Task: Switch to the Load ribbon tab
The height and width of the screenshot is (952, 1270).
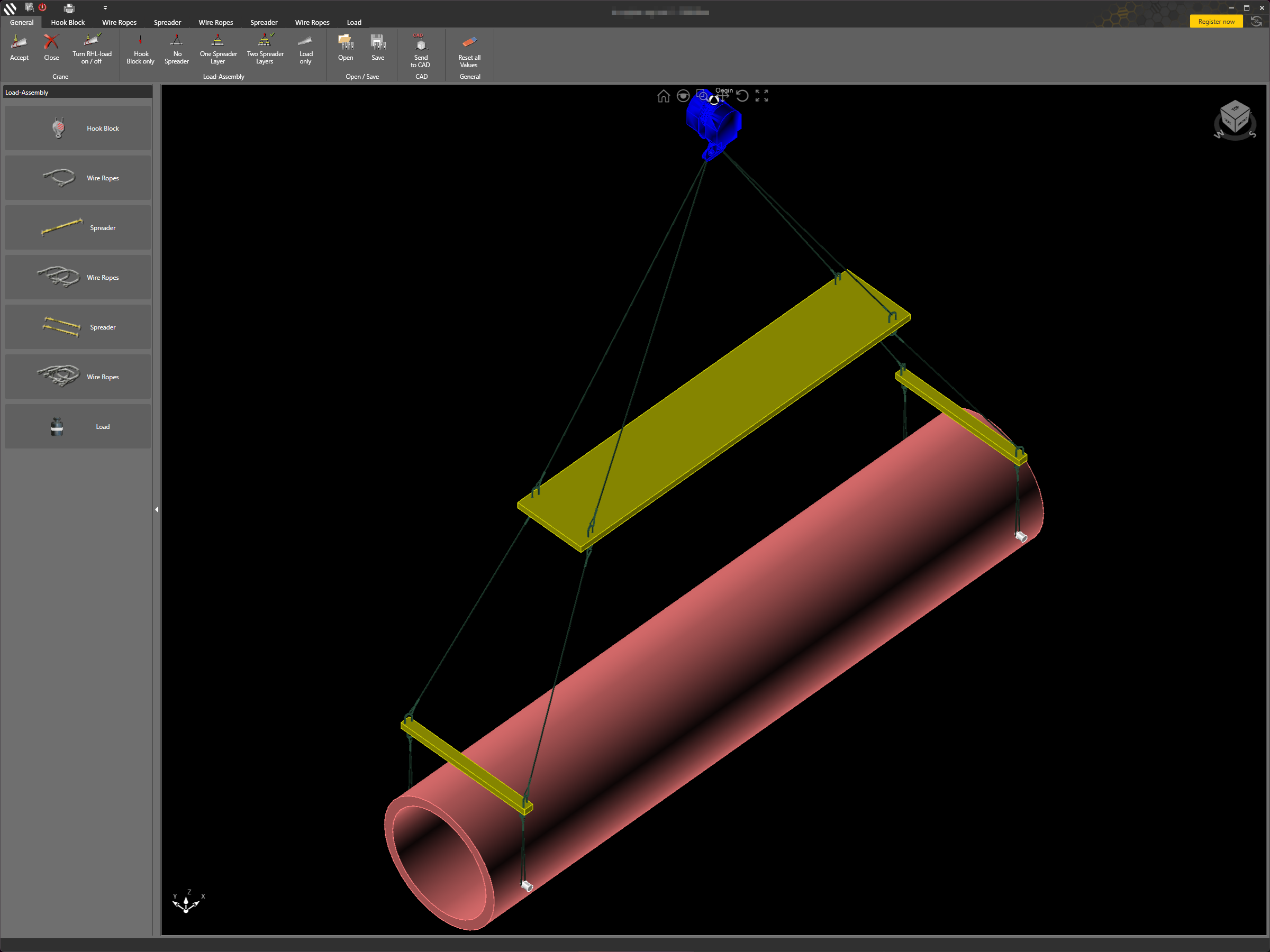Action: (353, 22)
